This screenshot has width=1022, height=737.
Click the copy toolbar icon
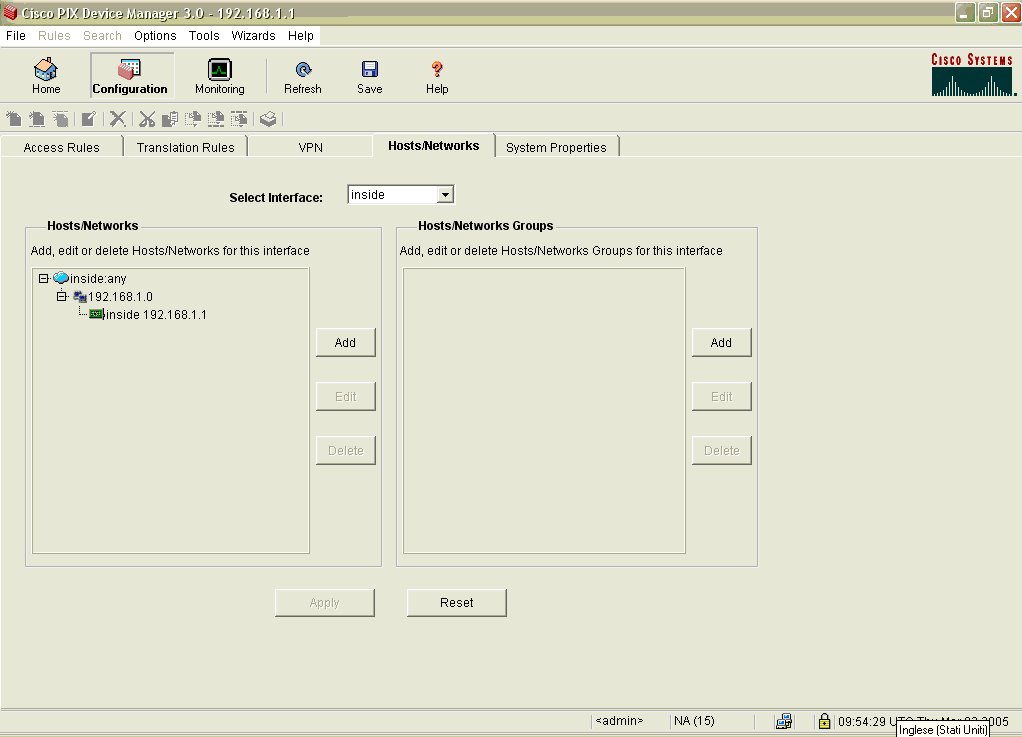(x=169, y=119)
